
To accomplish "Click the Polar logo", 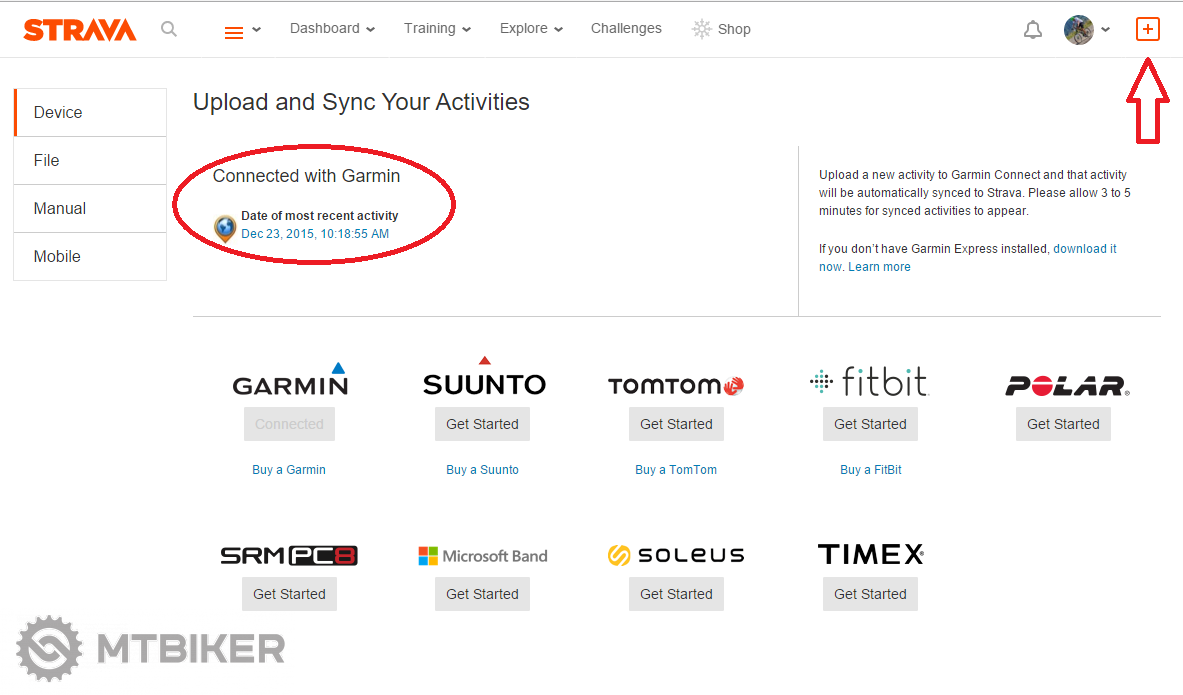I will (1067, 386).
